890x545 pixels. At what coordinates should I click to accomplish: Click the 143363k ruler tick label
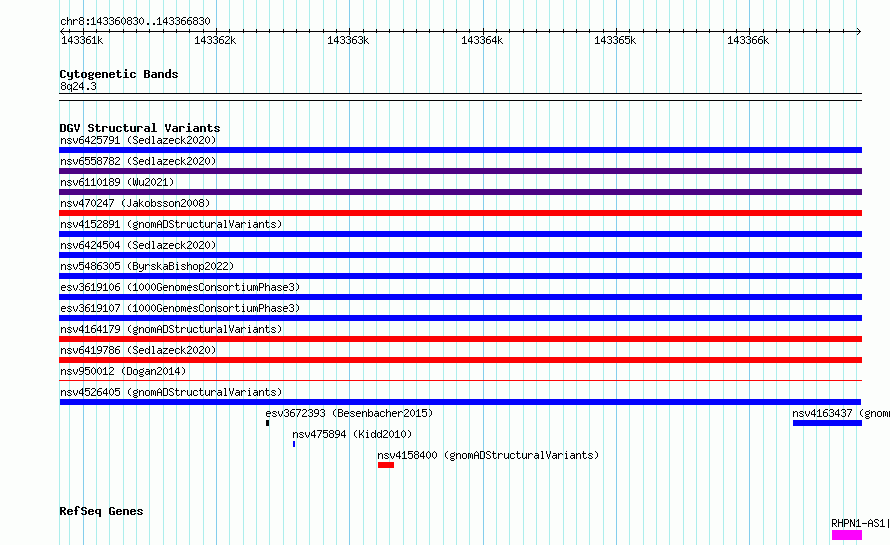[x=348, y=40]
